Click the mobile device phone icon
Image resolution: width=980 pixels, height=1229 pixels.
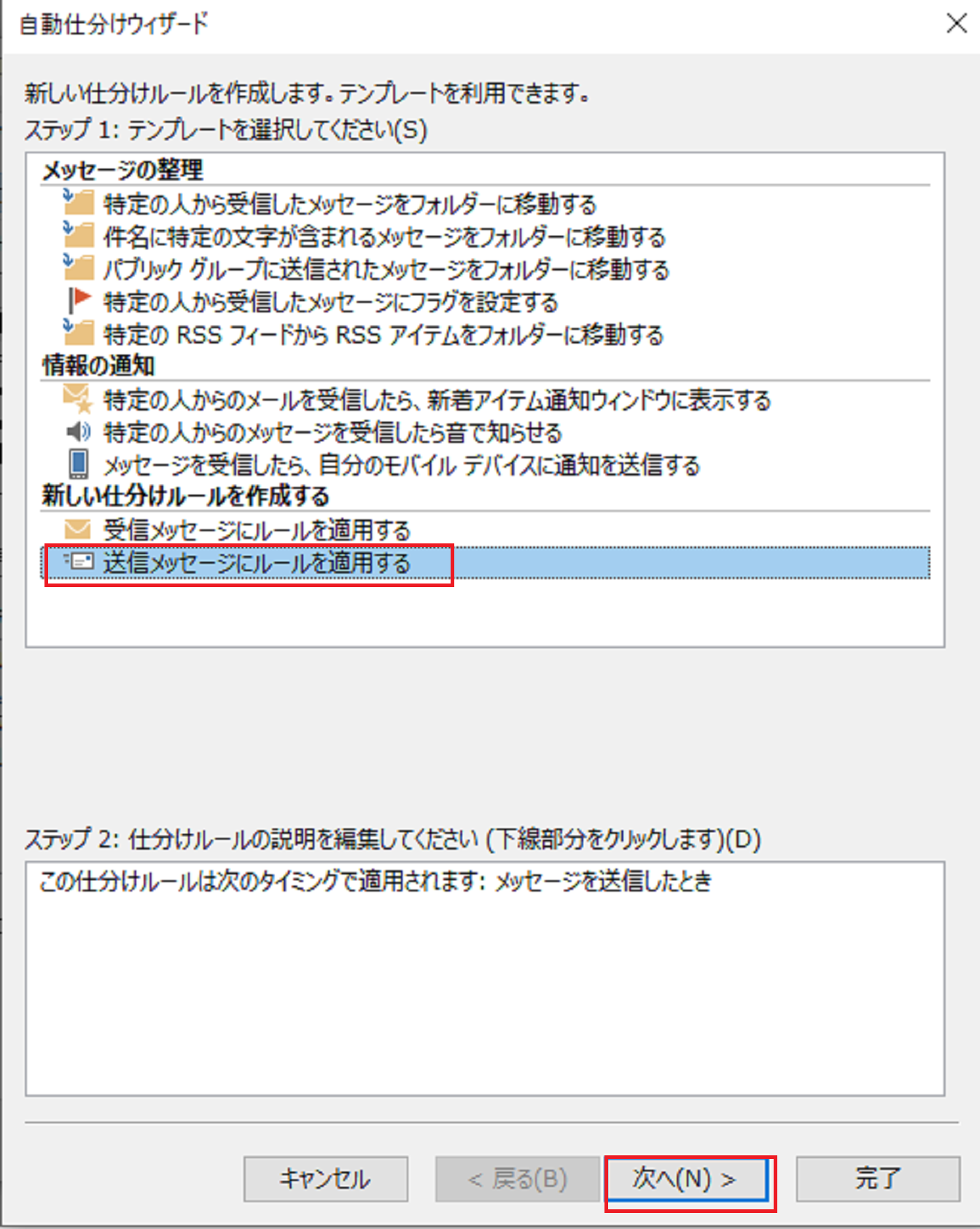pos(78,464)
